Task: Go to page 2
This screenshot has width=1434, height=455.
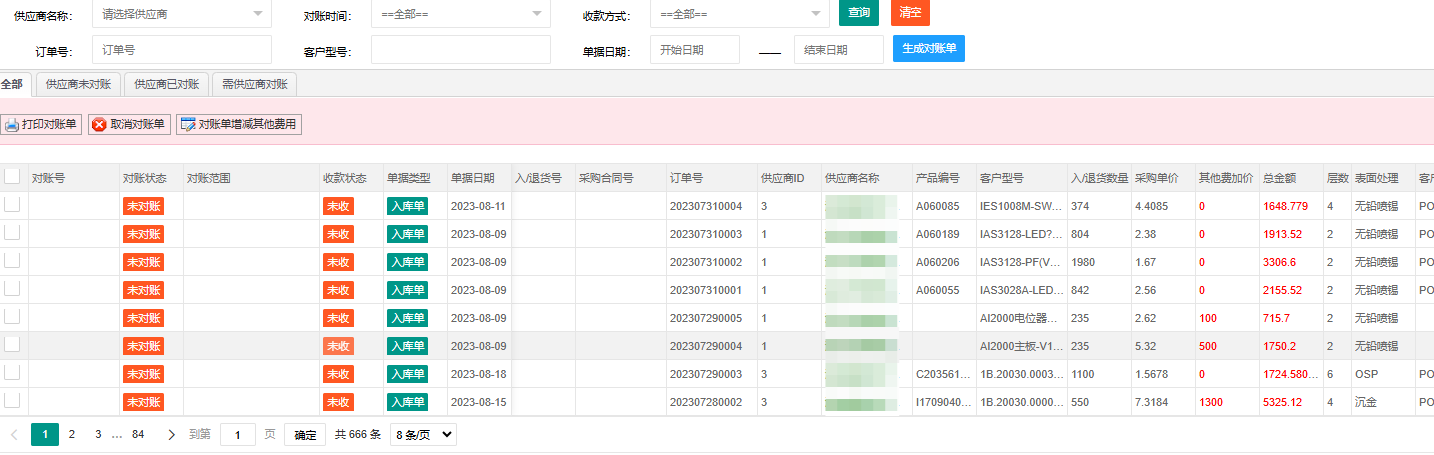Action: 72,435
